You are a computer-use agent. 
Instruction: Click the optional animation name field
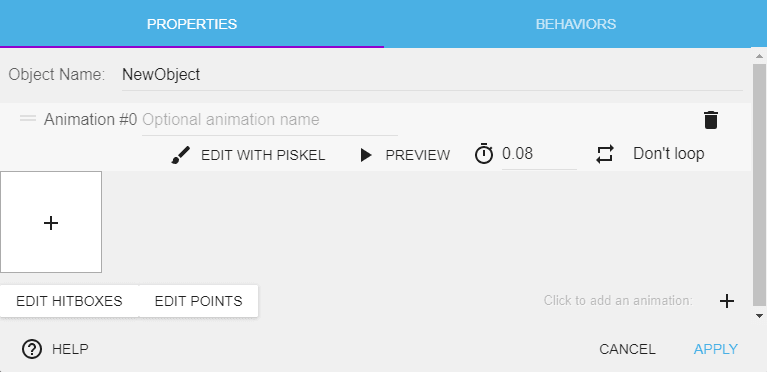(x=270, y=120)
